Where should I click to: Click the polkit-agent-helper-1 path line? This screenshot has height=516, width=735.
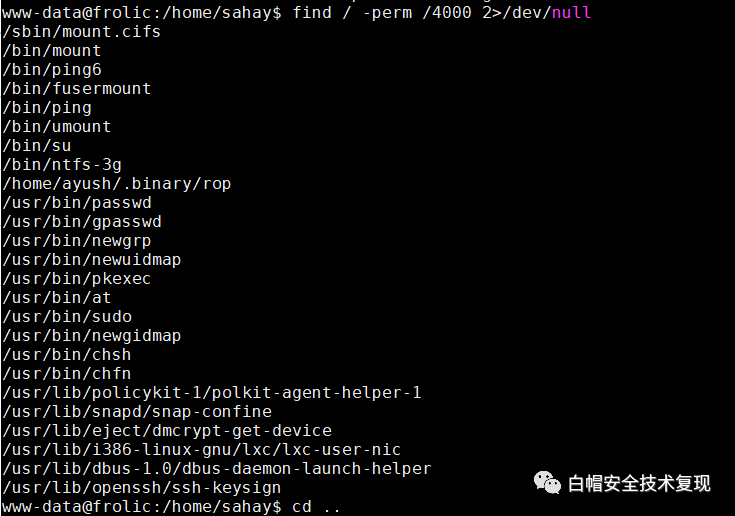tap(211, 393)
